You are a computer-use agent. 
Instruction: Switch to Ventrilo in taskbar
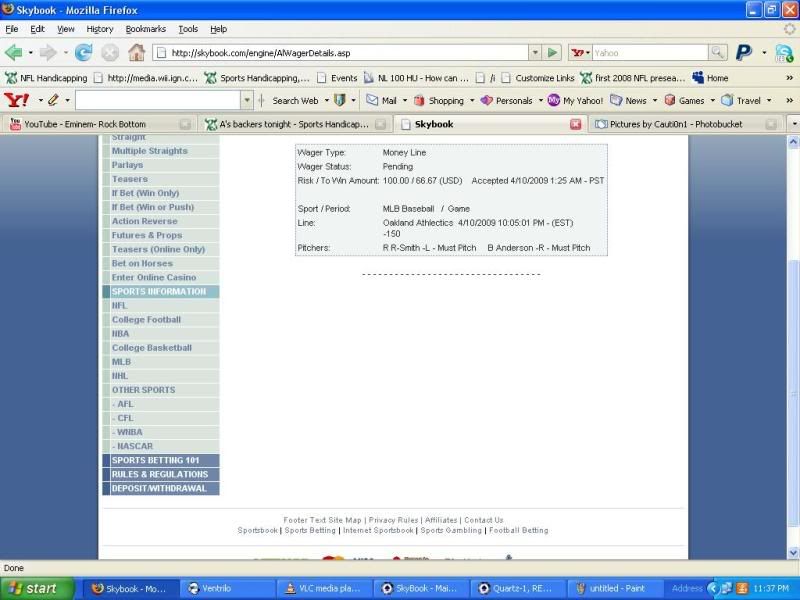pos(228,588)
